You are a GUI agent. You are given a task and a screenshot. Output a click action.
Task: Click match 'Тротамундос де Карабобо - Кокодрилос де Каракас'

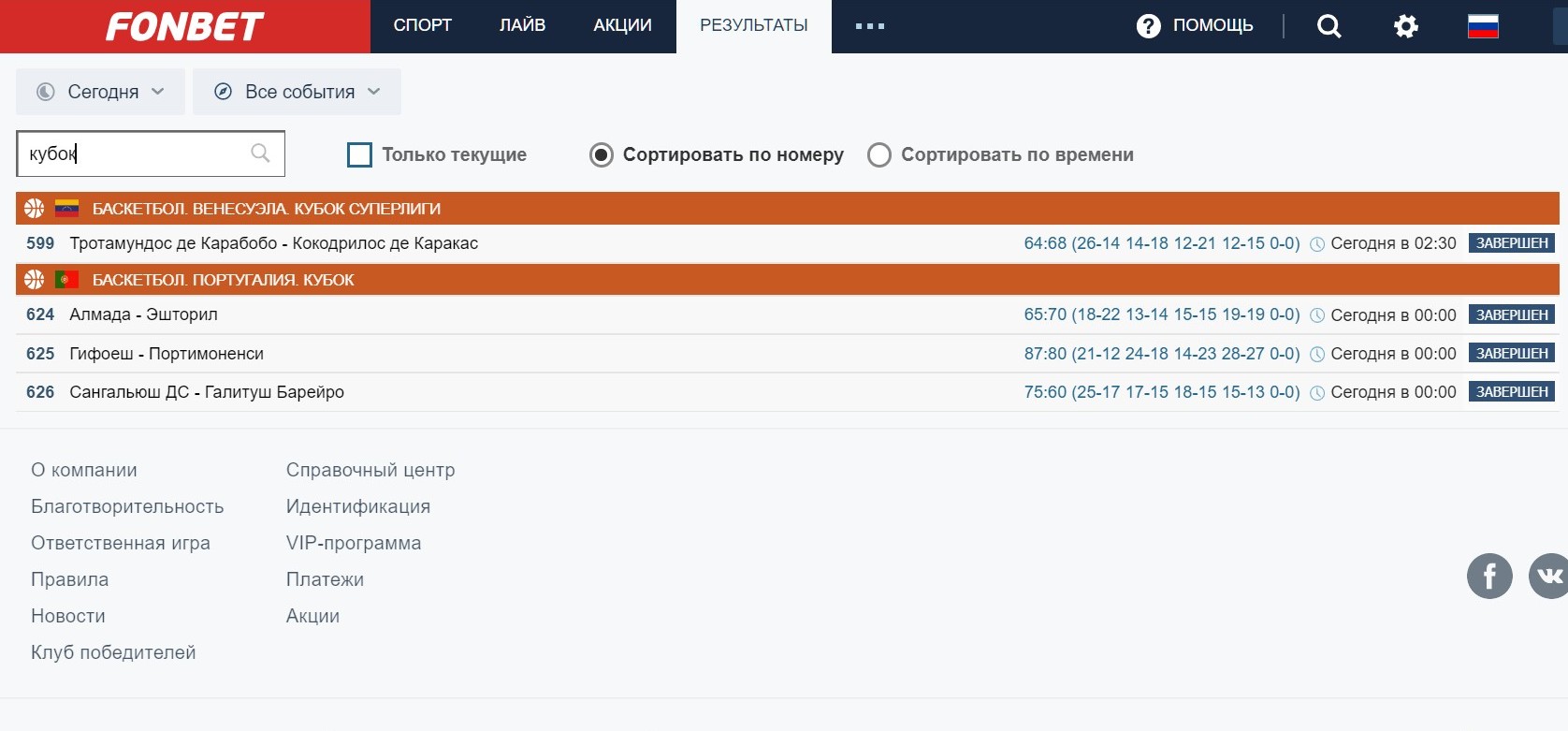[274, 243]
